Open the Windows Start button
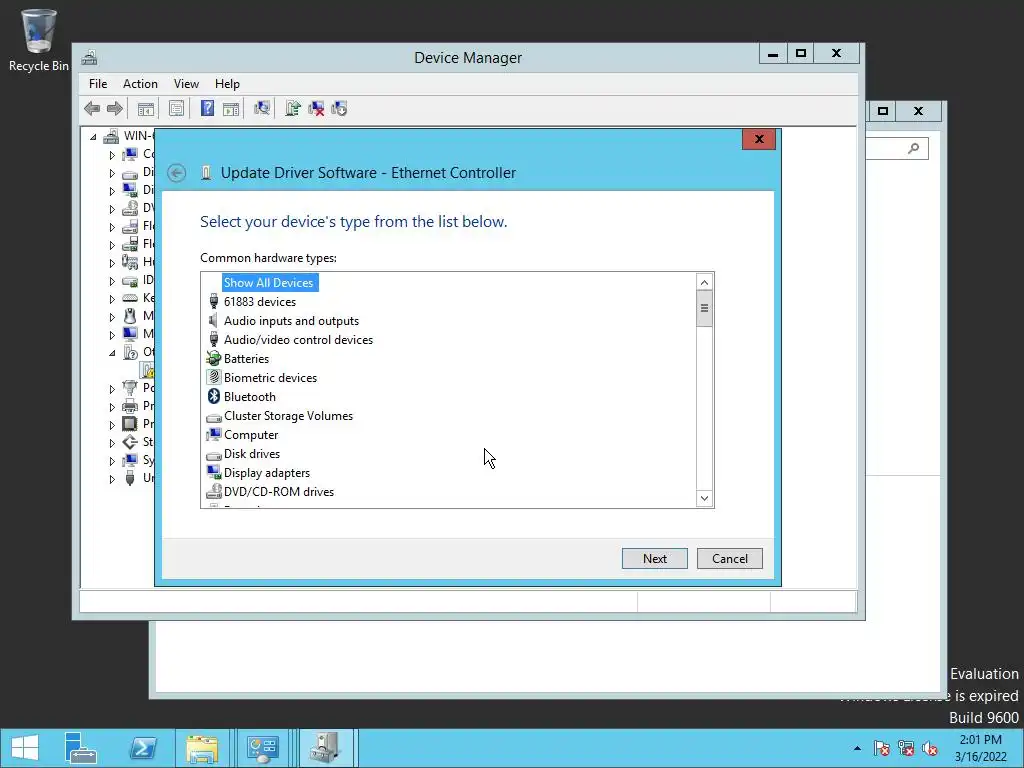The width and height of the screenshot is (1024, 768). pos(25,748)
